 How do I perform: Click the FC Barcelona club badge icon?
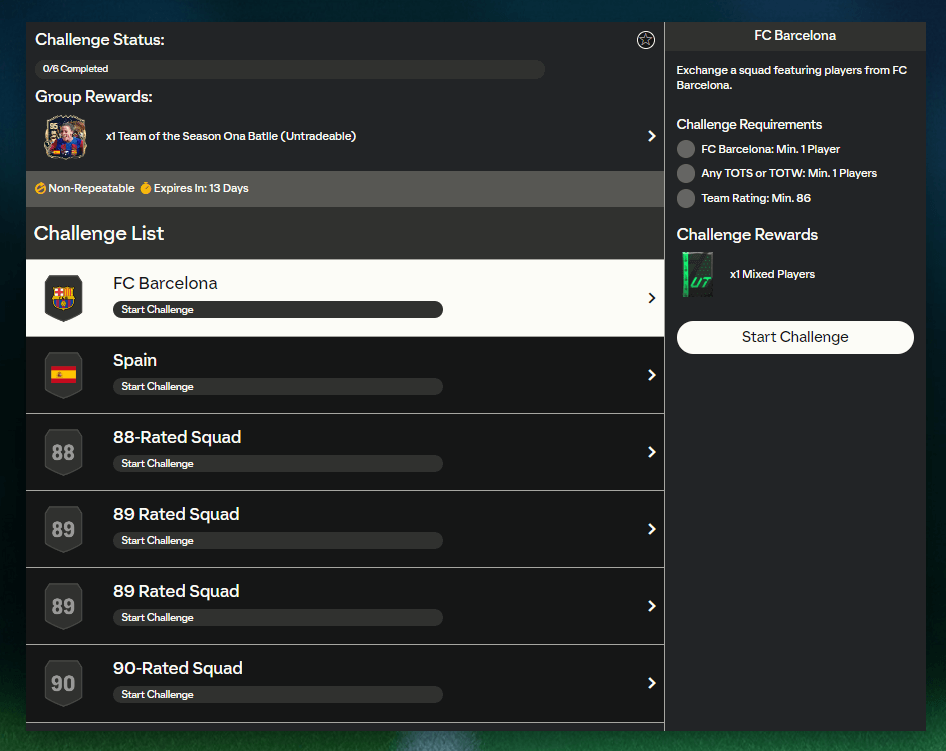pyautogui.click(x=63, y=298)
